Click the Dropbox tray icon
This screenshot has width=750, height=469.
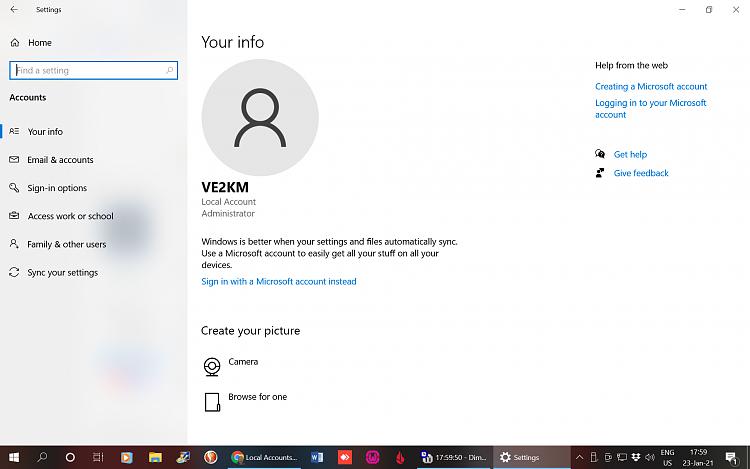(636, 458)
